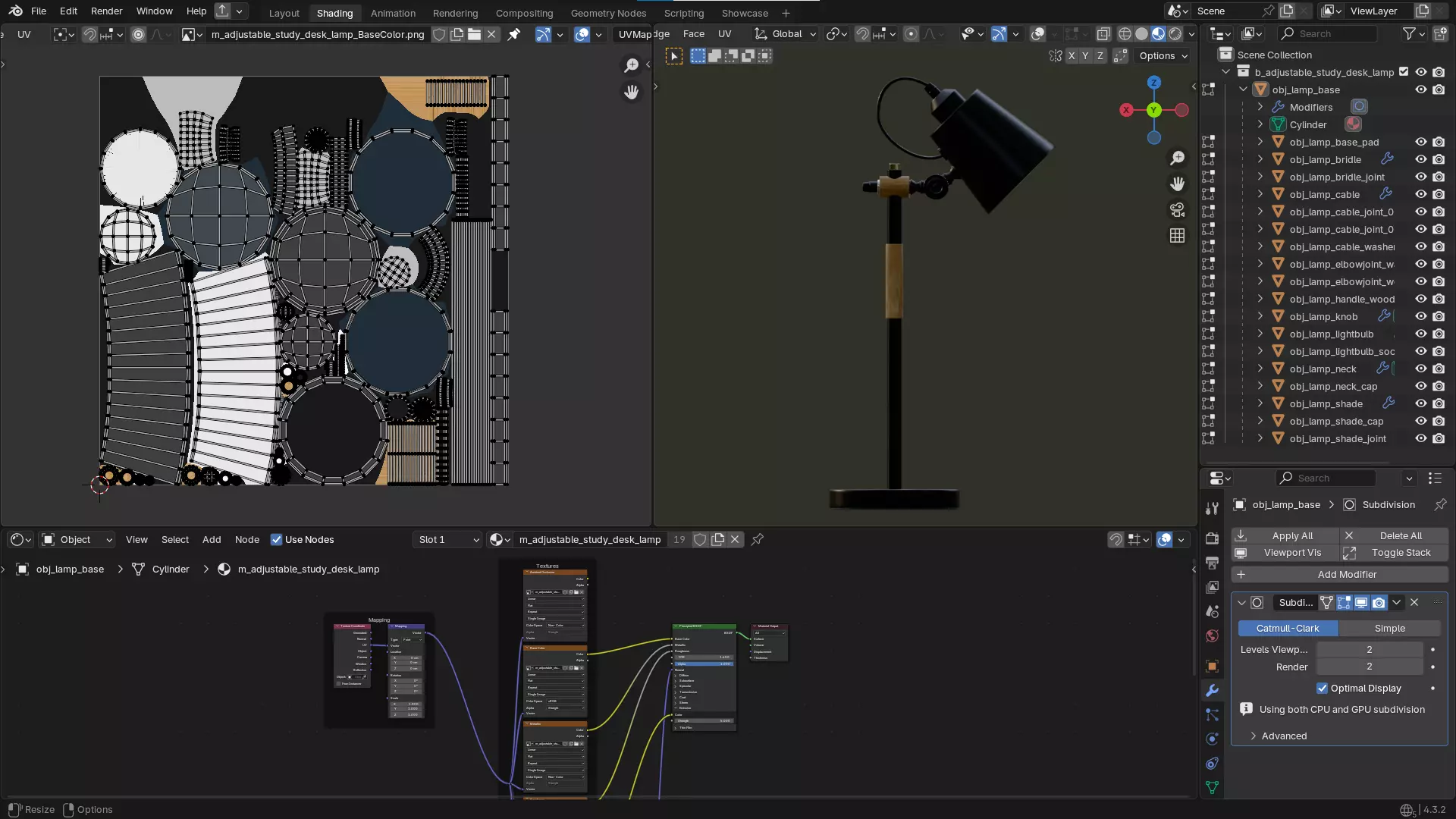Open the Global transform orientation dropdown
The height and width of the screenshot is (819, 1456).
coord(786,34)
